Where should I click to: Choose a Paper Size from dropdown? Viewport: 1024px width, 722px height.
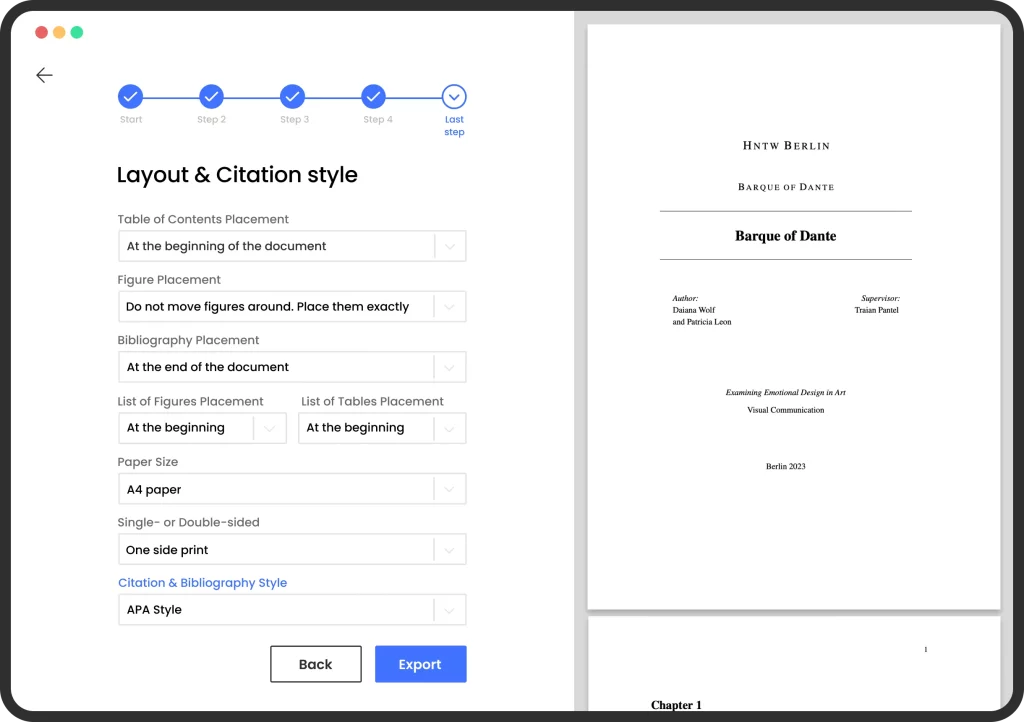[291, 489]
